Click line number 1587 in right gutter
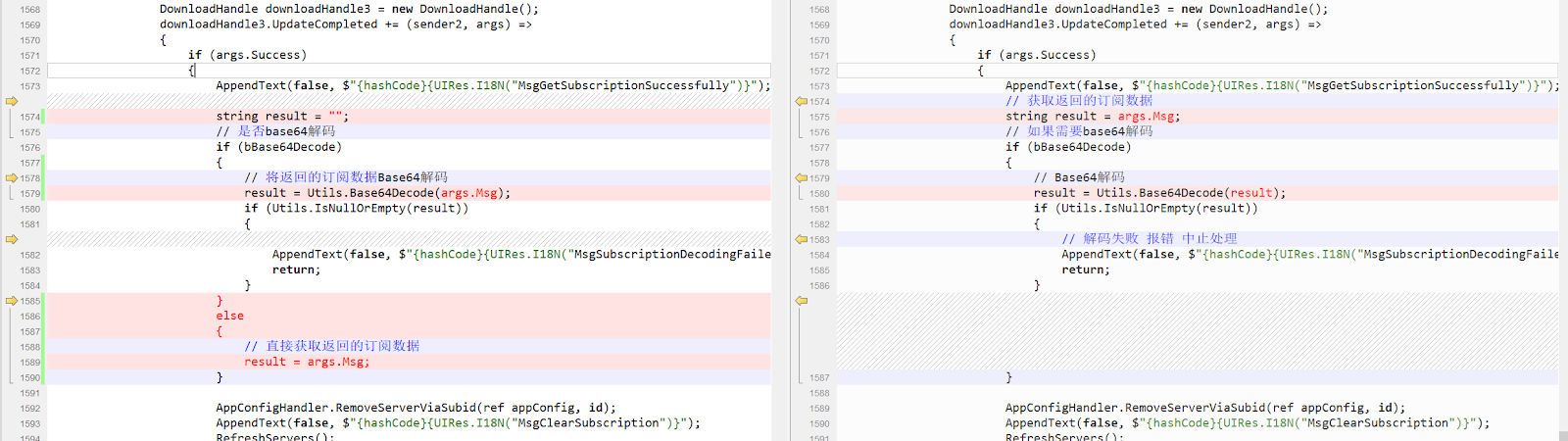Viewport: 1568px width, 441px height. (819, 377)
